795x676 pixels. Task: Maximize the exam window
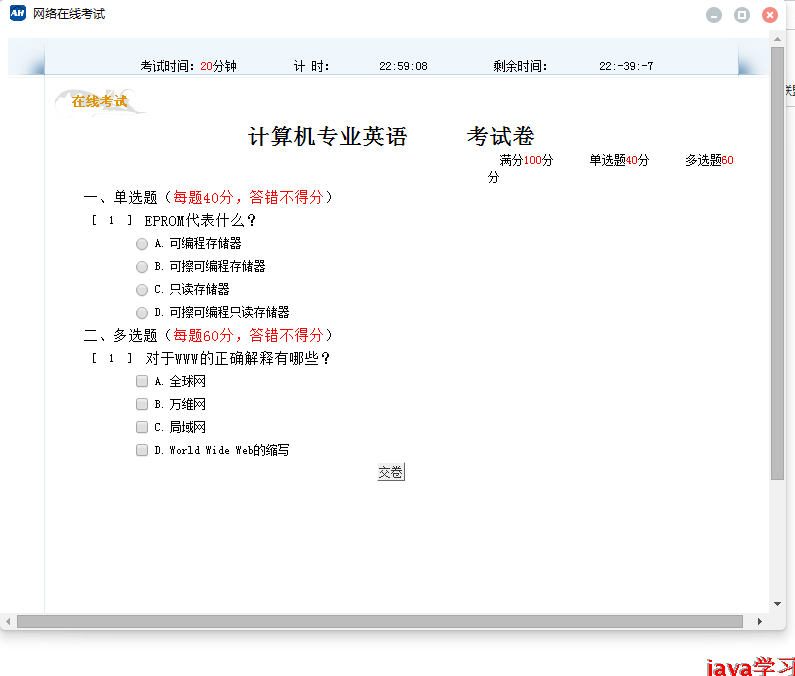(x=742, y=15)
